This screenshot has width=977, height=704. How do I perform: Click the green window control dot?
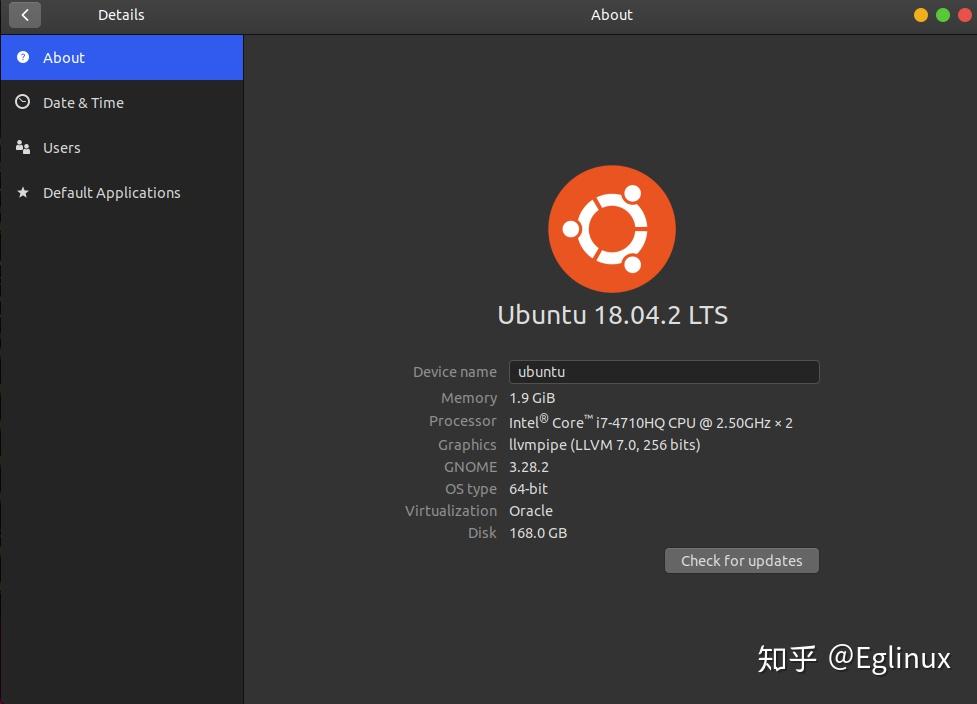[x=942, y=15]
